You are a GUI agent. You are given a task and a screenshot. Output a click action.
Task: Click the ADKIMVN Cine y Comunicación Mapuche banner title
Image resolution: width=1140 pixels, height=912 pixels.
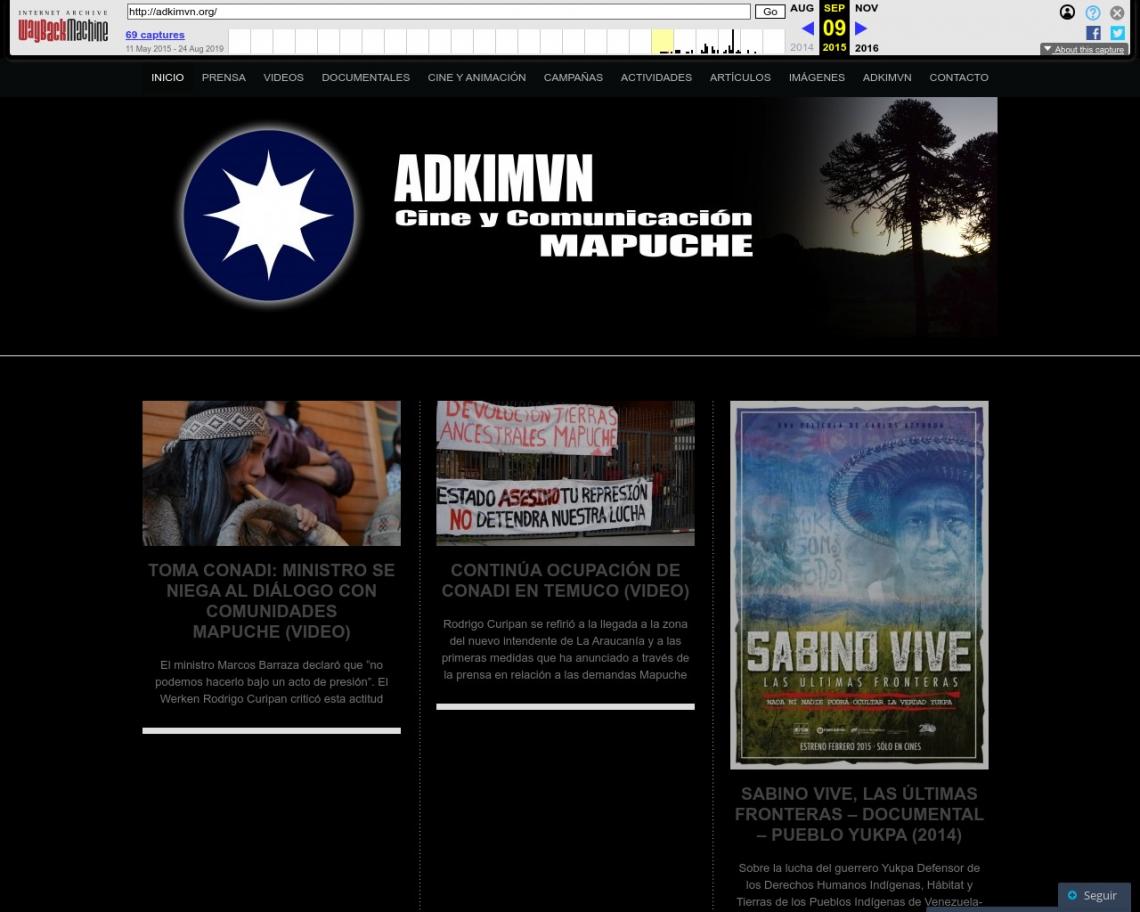pos(574,206)
